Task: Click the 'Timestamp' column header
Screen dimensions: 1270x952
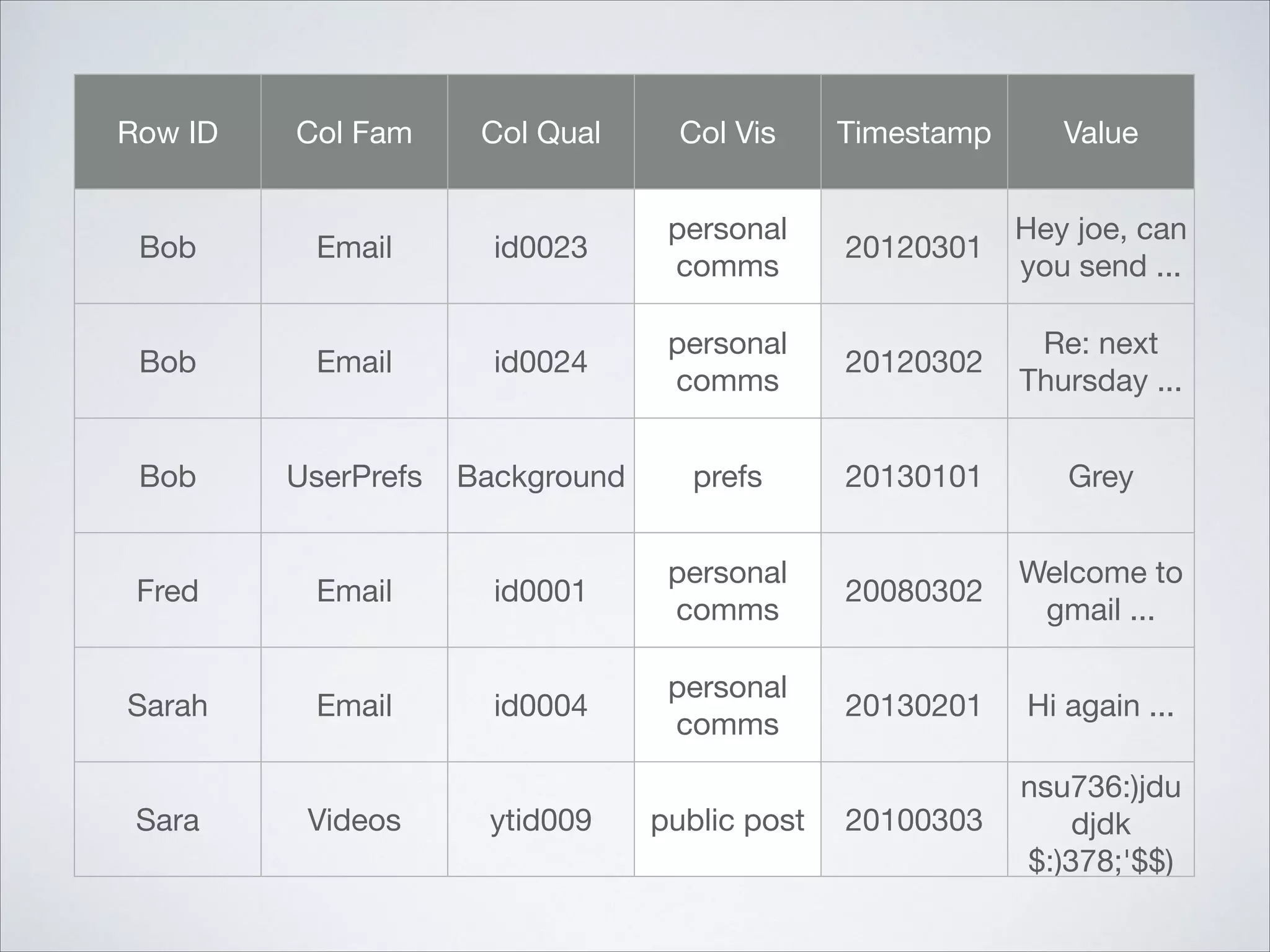Action: pyautogui.click(x=914, y=132)
